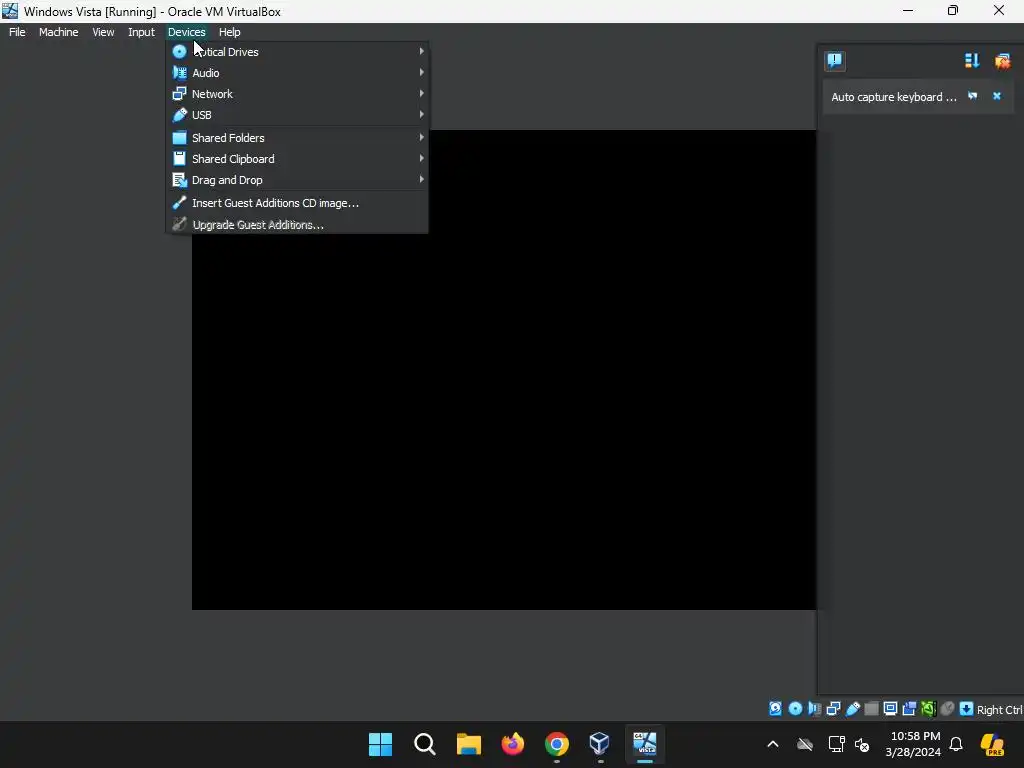The height and width of the screenshot is (768, 1024).
Task: Click the gray mouse integration status indicator
Action: click(947, 709)
